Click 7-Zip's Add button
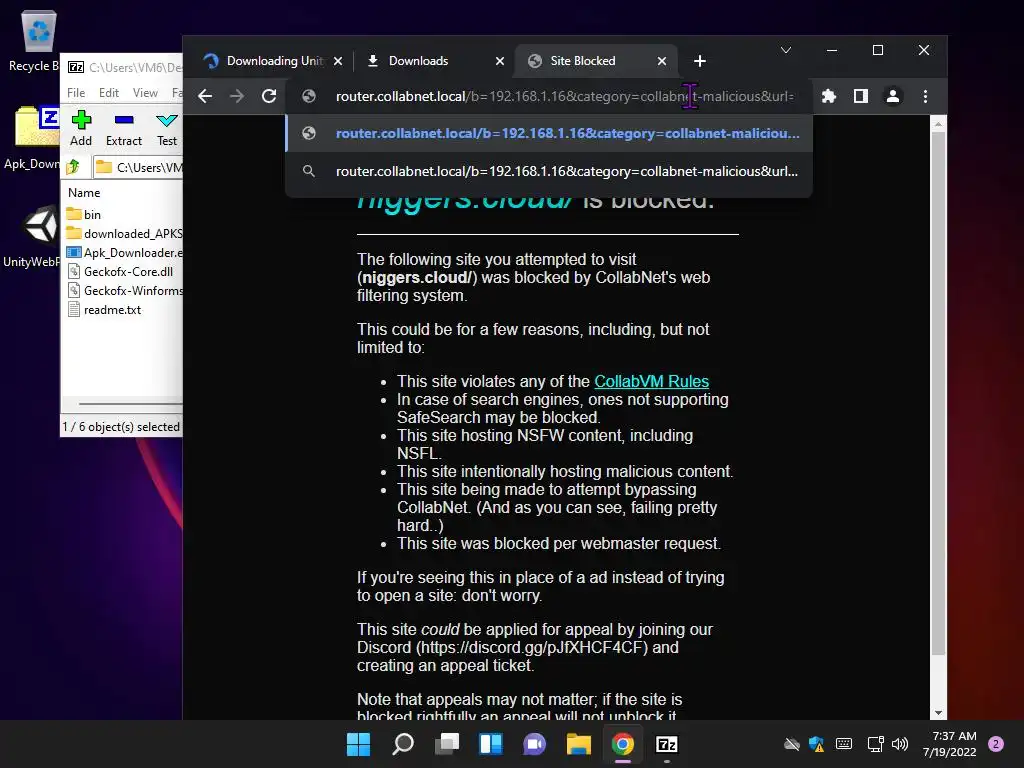Viewport: 1024px width, 768px height. point(81,129)
